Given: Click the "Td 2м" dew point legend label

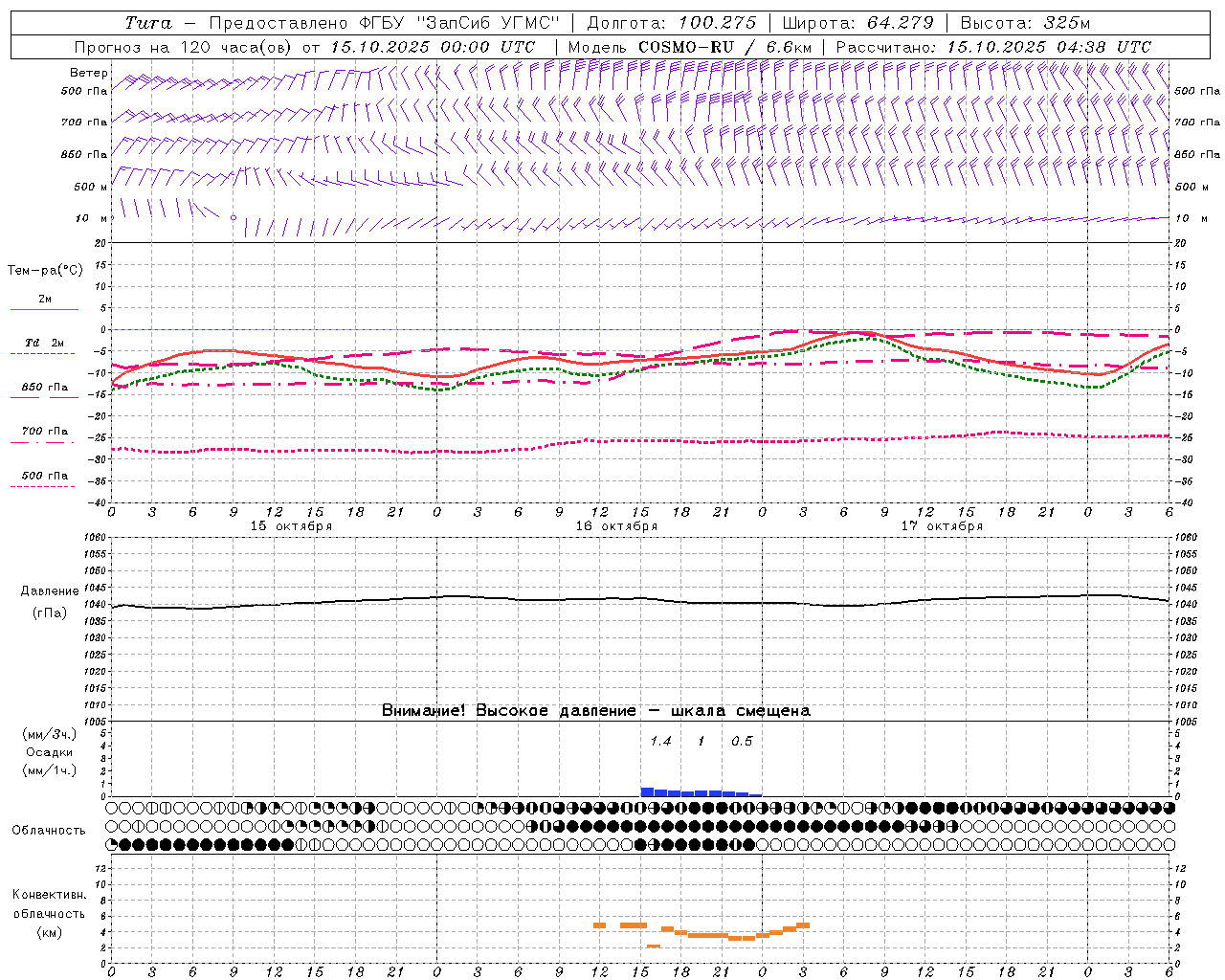Looking at the screenshot, I should (44, 343).
